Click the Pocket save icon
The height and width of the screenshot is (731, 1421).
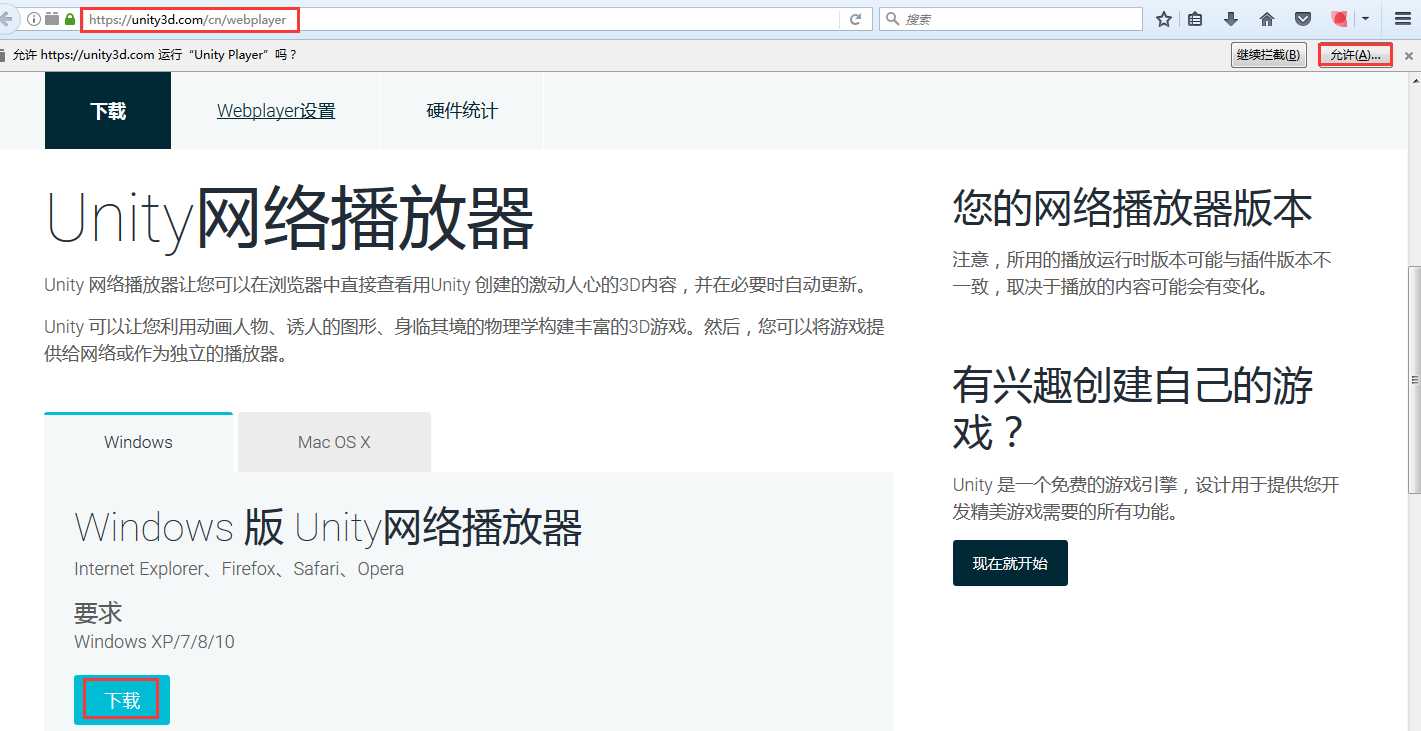(x=1303, y=19)
